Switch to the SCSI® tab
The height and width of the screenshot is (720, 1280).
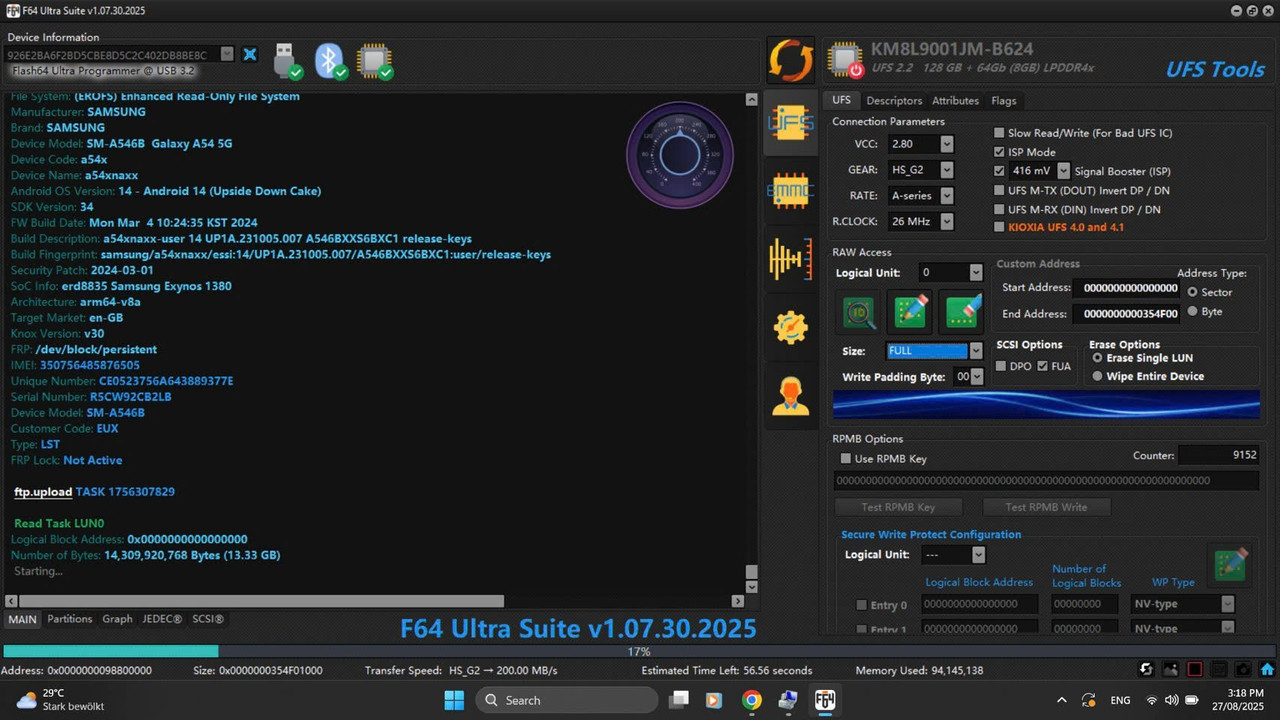[x=208, y=619]
